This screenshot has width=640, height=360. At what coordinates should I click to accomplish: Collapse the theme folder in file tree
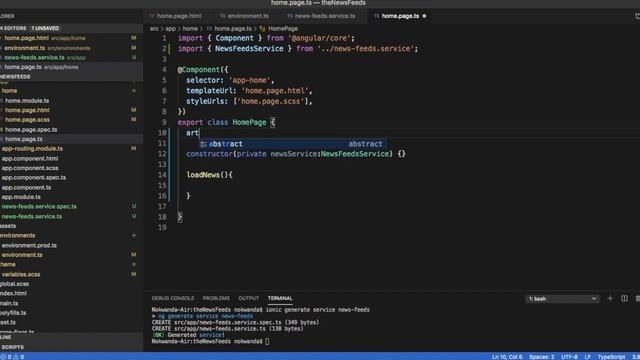8,264
